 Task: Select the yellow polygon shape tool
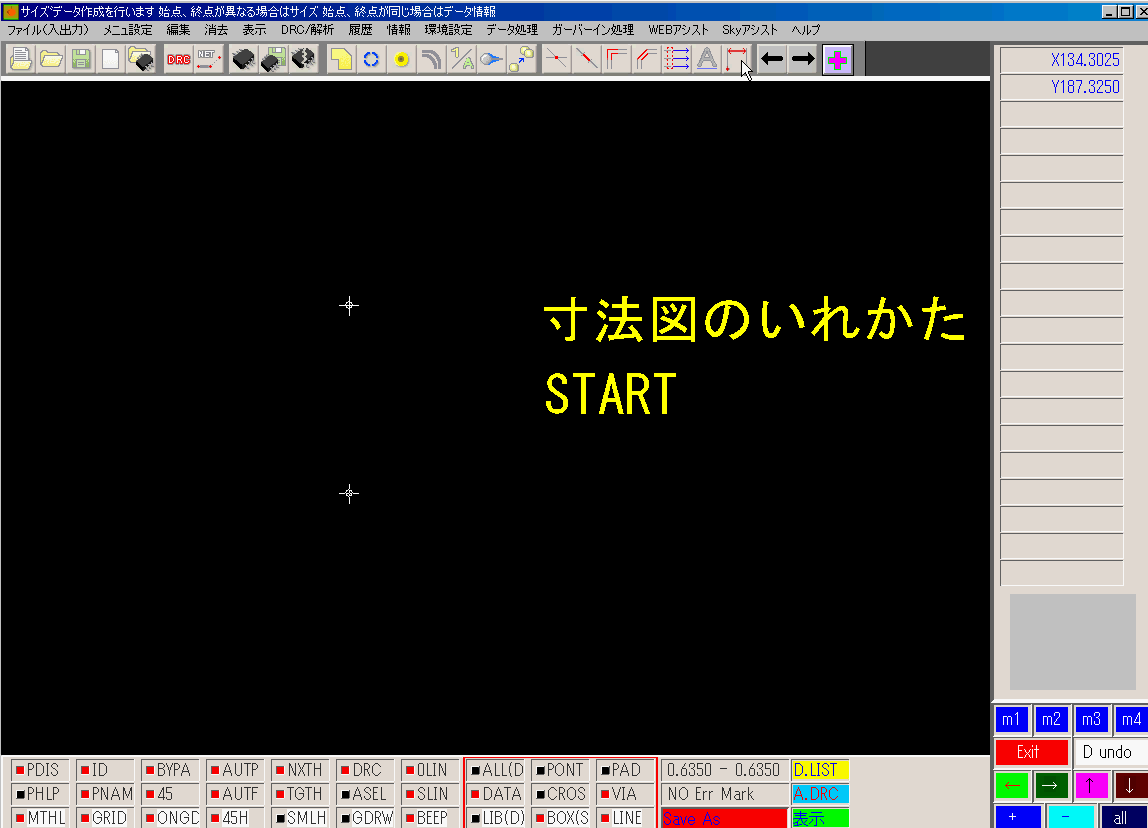(341, 59)
